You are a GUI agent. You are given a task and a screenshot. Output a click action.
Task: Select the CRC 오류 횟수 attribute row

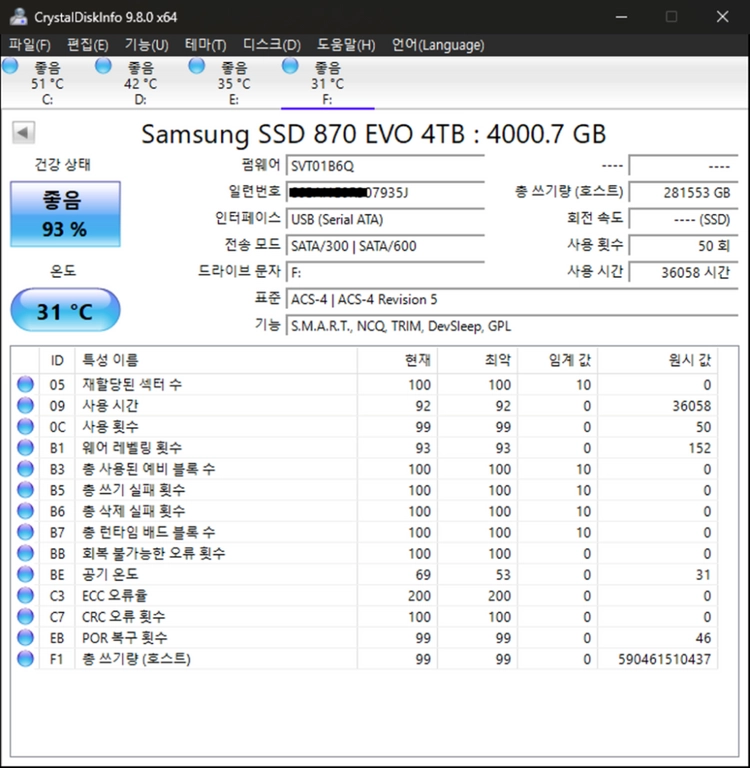coord(364,616)
